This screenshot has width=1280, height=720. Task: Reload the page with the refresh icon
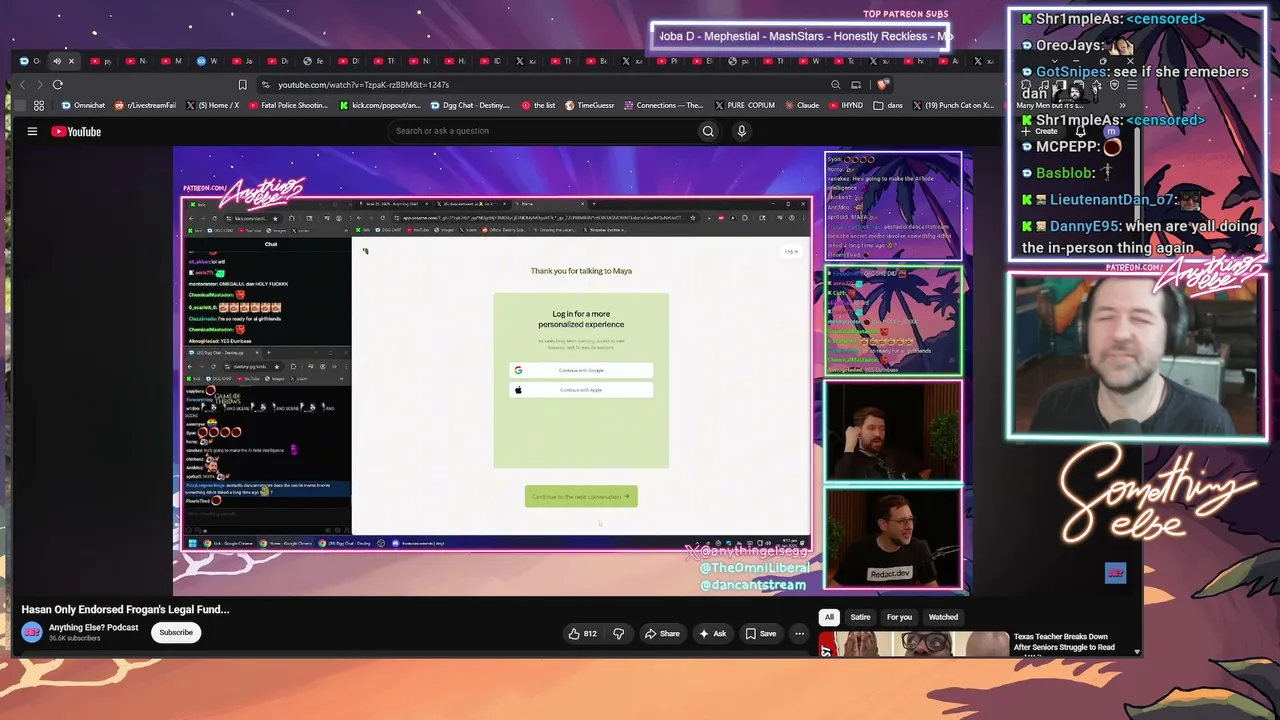[x=57, y=85]
